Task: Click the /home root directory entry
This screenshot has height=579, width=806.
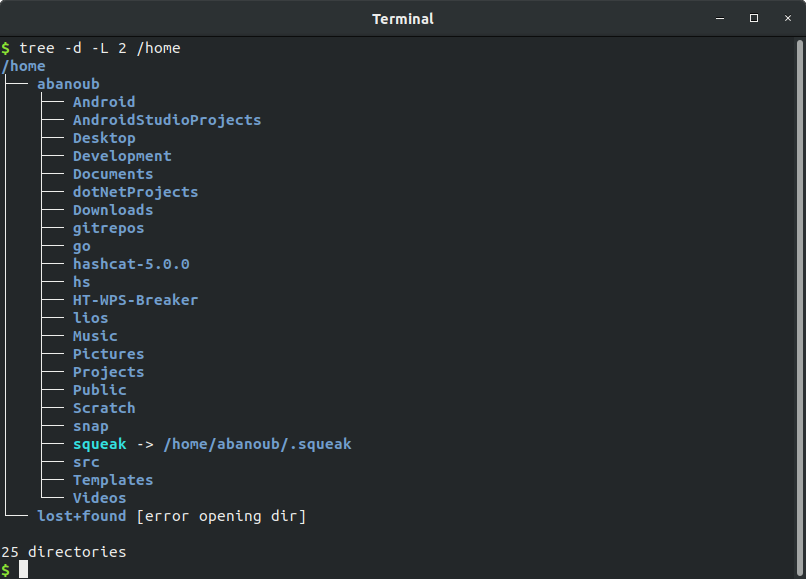Action: (x=24, y=66)
